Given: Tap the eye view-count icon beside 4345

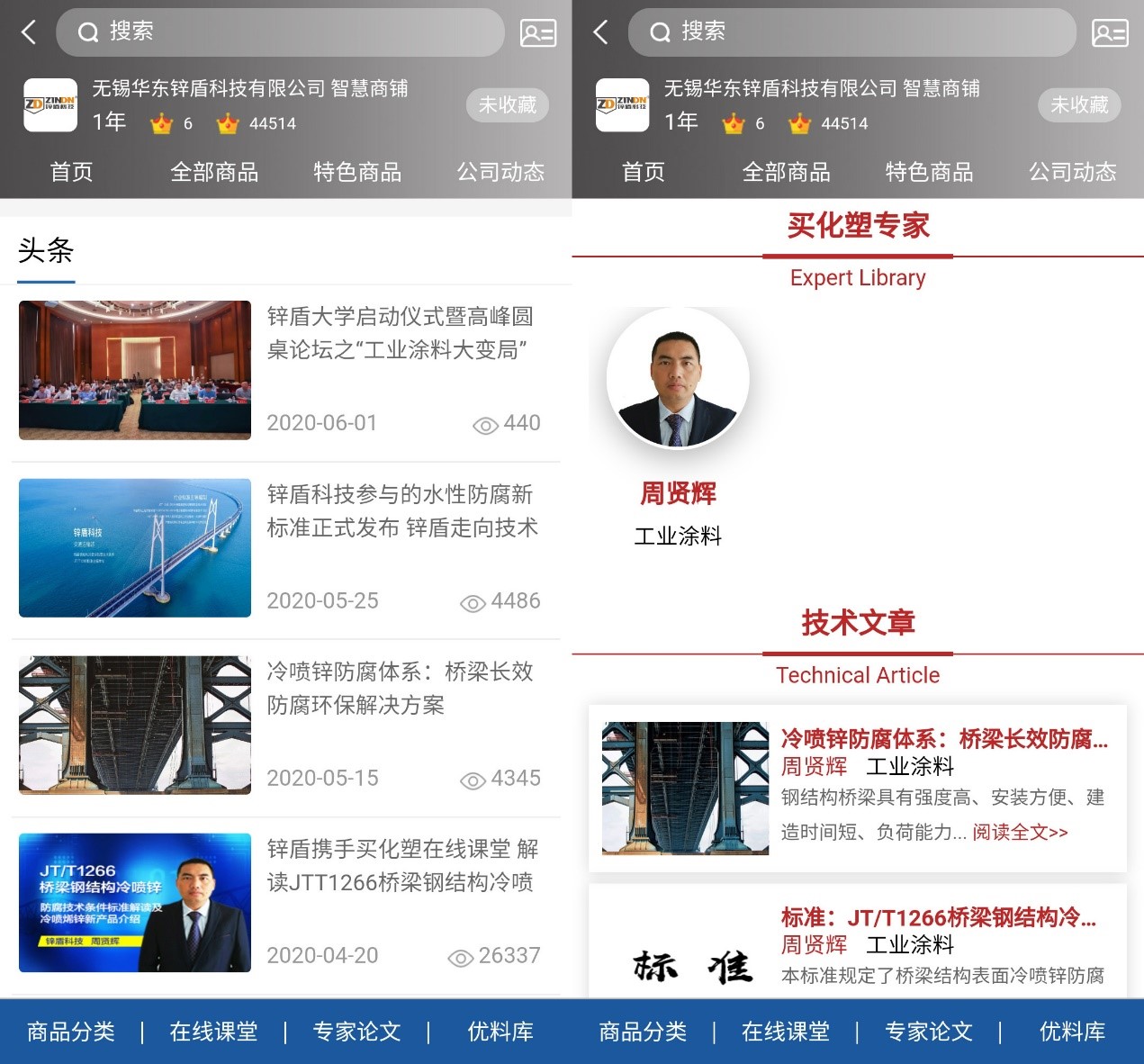Looking at the screenshot, I should (473, 780).
